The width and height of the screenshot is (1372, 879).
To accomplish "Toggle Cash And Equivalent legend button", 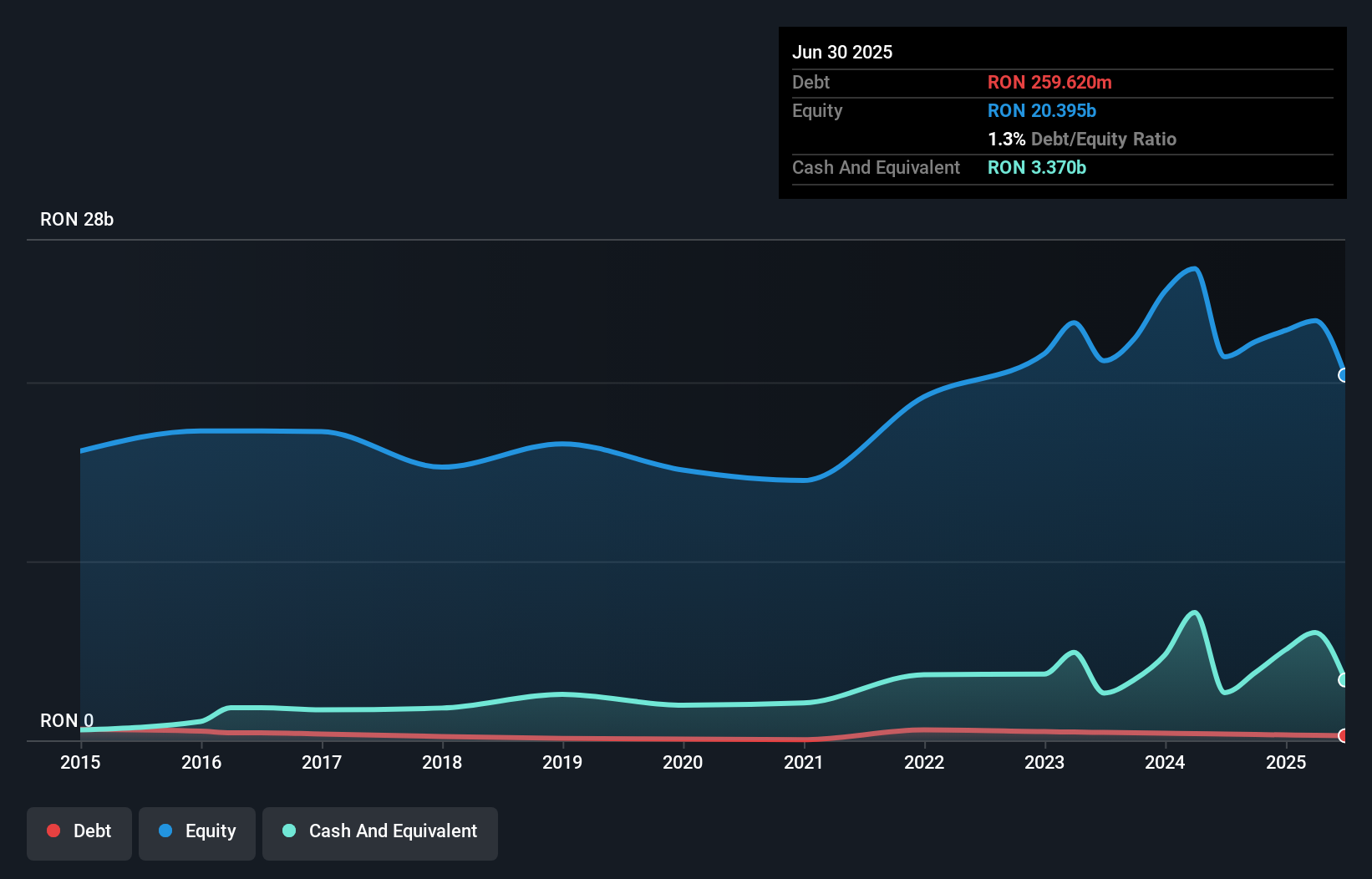I will [380, 831].
